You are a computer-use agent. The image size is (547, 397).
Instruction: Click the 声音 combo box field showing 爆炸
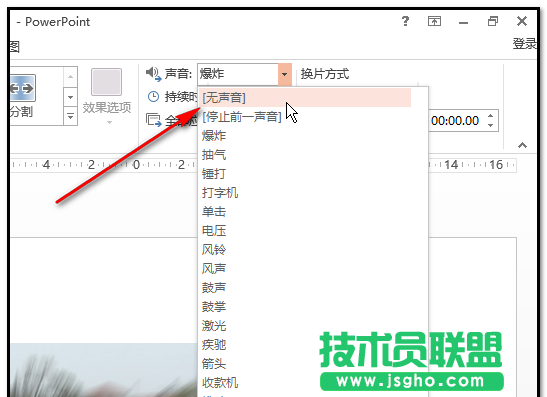point(238,74)
